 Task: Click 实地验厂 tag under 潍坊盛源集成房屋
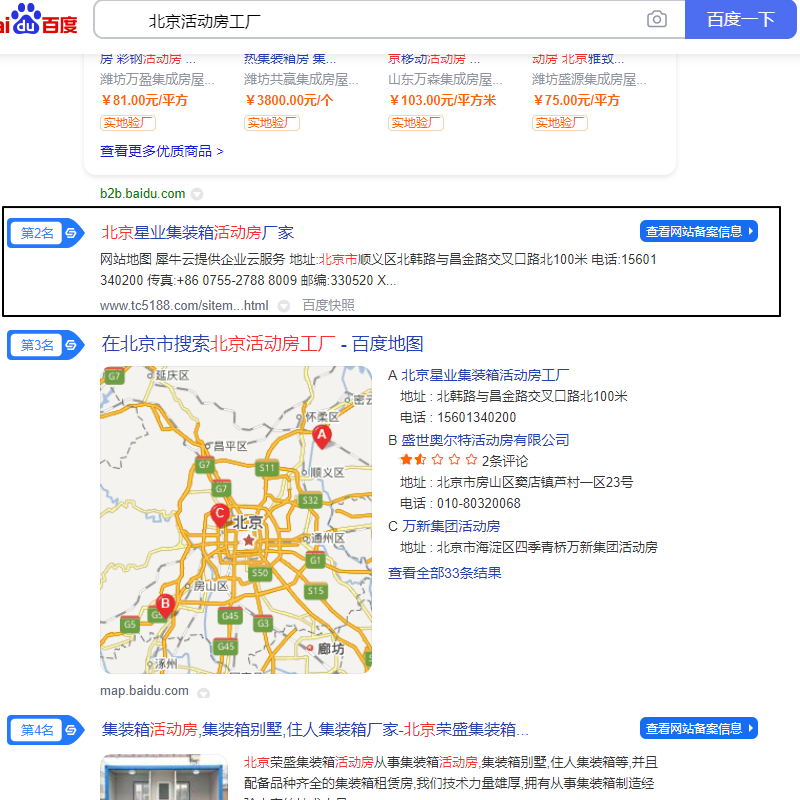(x=560, y=123)
